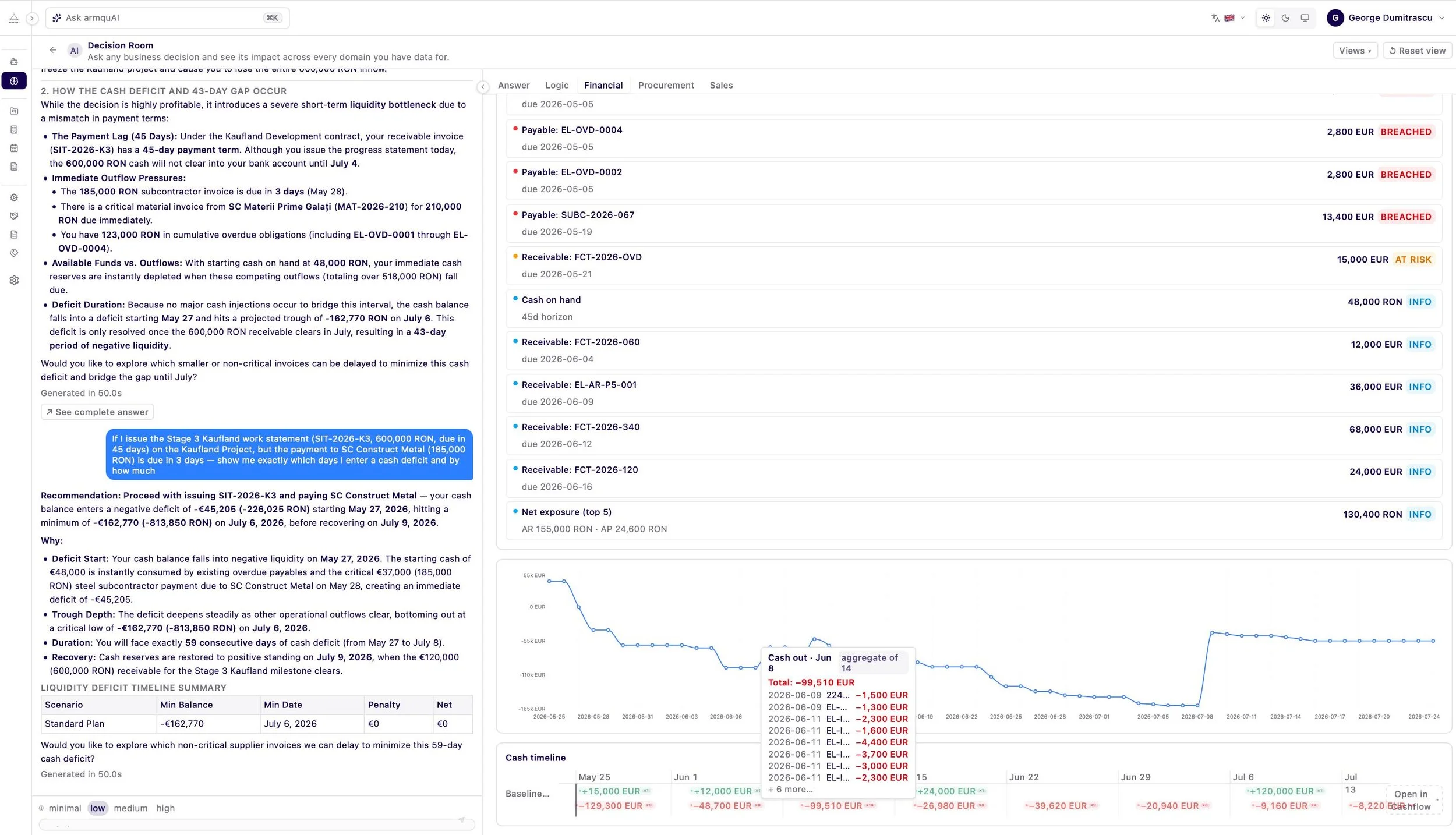Click the −129,300 EUR outflow under May 25

[x=615, y=806]
